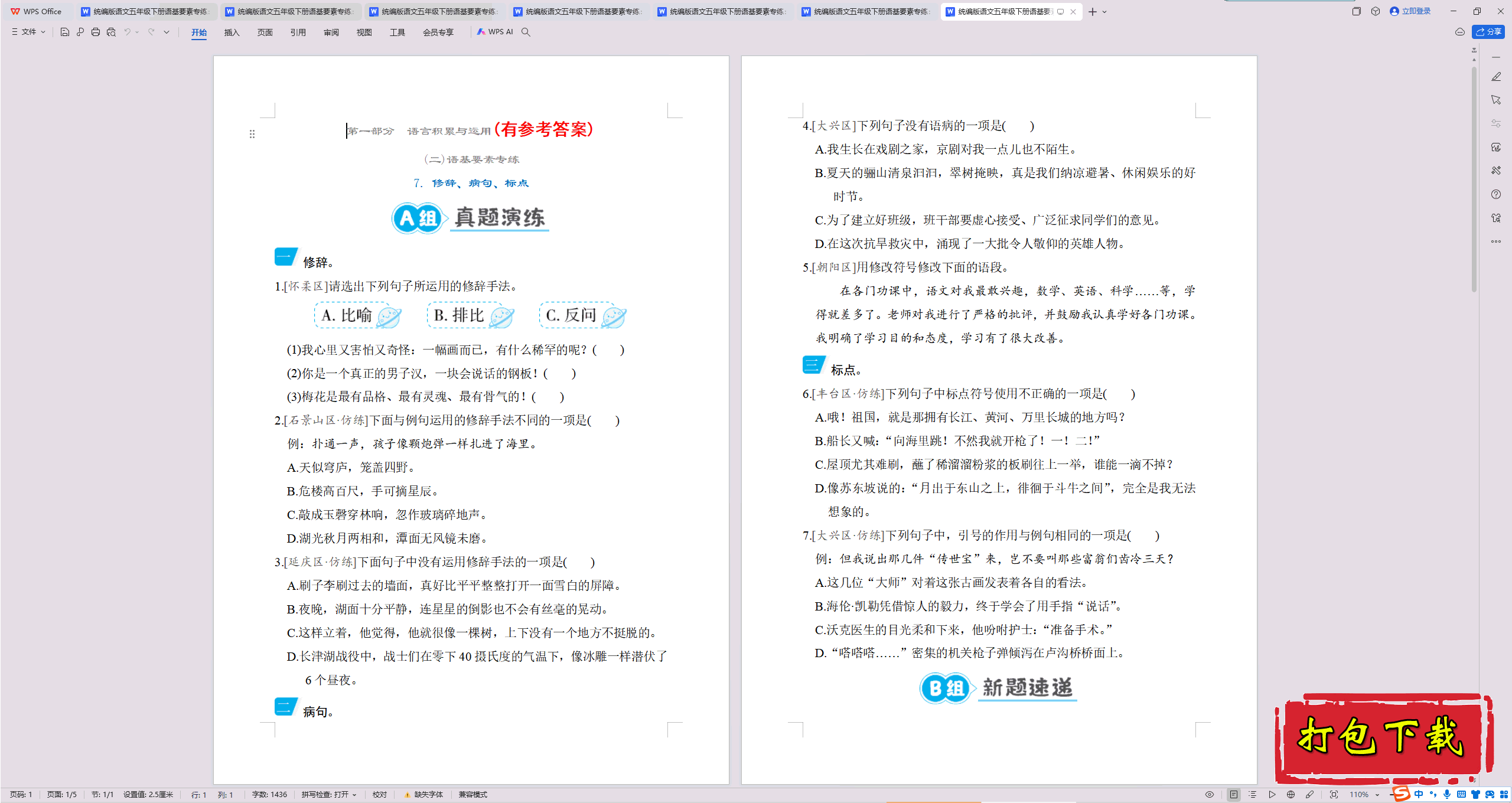Click the selection cursor icon in right sidebar

click(1496, 100)
